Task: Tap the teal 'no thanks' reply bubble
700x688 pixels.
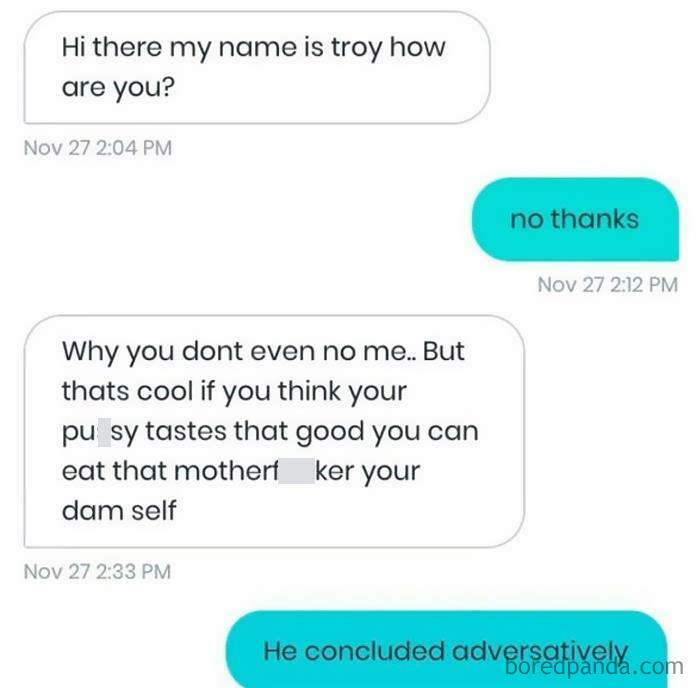Action: [575, 219]
